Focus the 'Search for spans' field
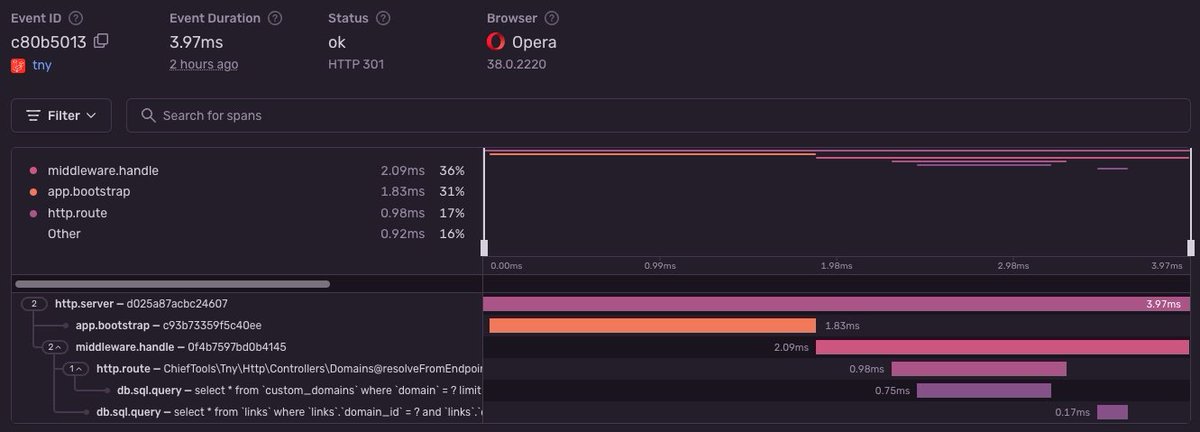This screenshot has height=432, width=1200. (658, 115)
